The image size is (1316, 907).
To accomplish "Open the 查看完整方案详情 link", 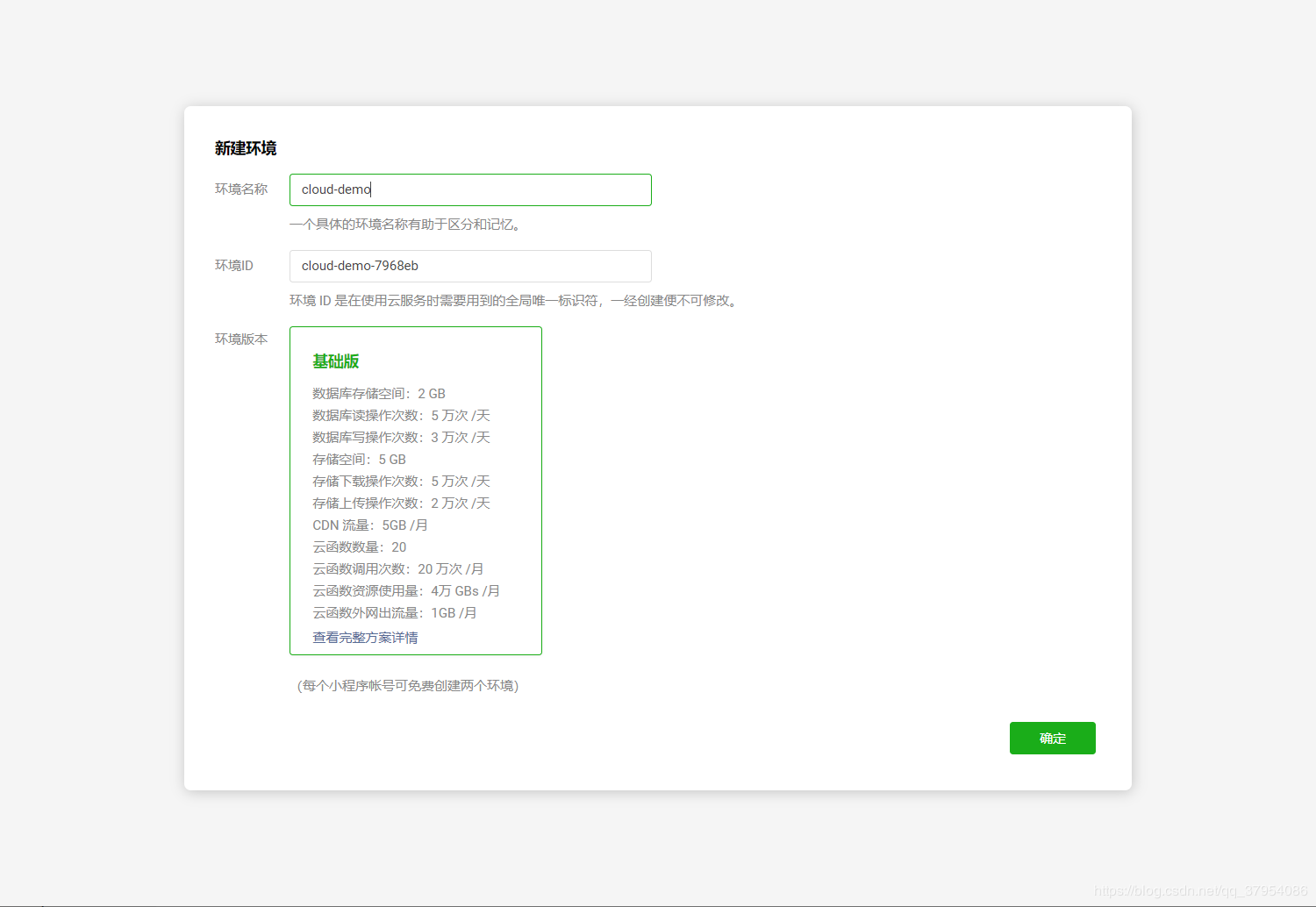I will click(365, 638).
